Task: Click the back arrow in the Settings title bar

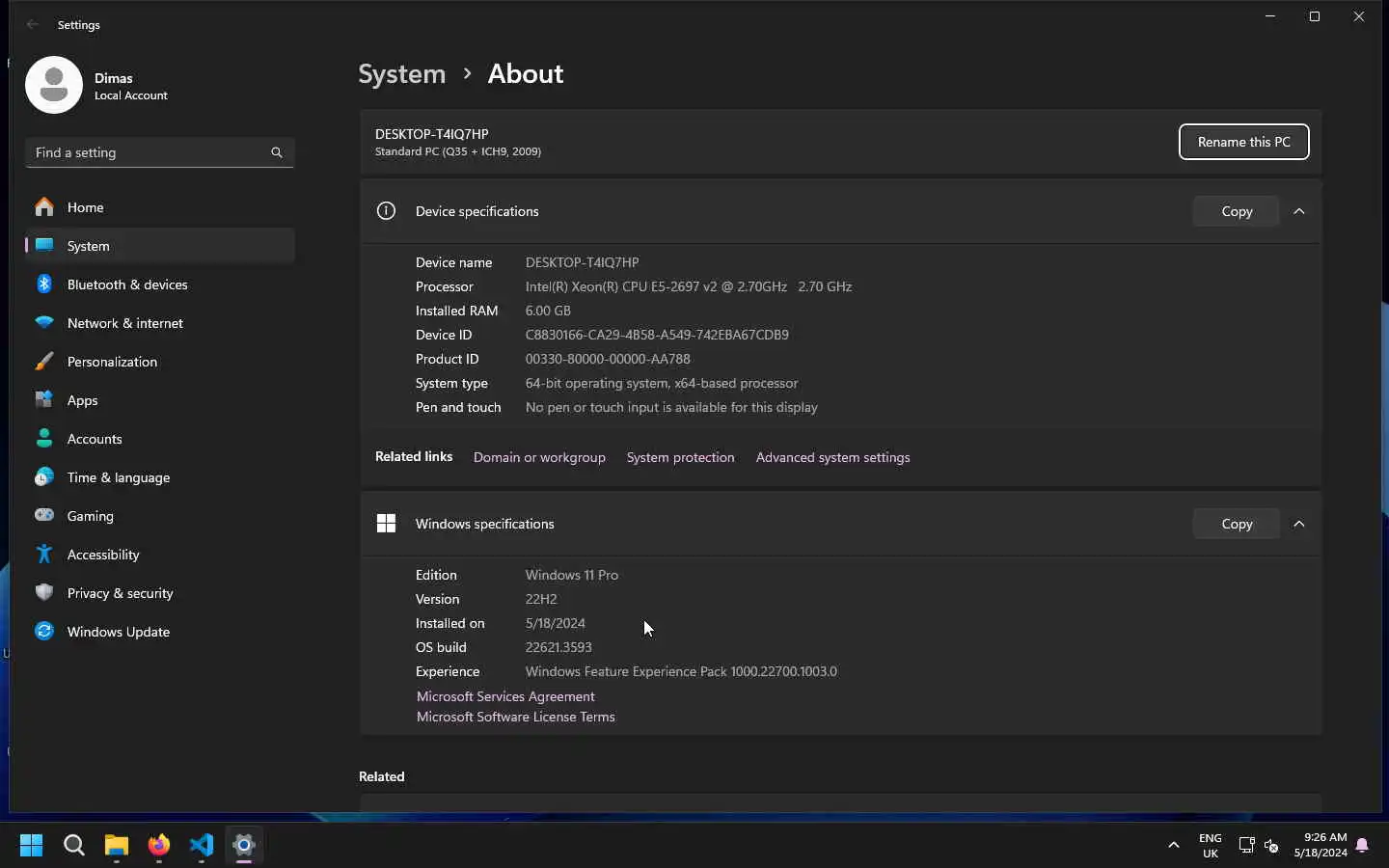Action: [x=33, y=24]
